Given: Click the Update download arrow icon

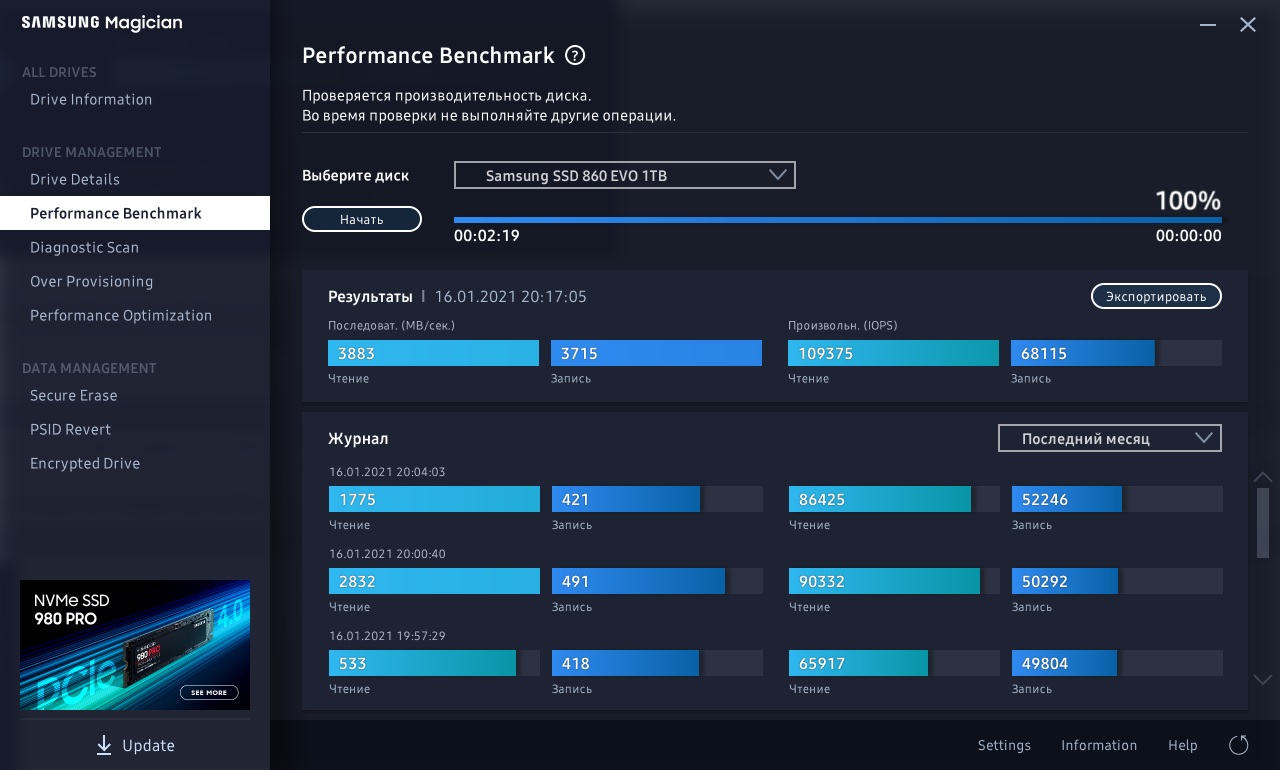Looking at the screenshot, I should tap(104, 745).
